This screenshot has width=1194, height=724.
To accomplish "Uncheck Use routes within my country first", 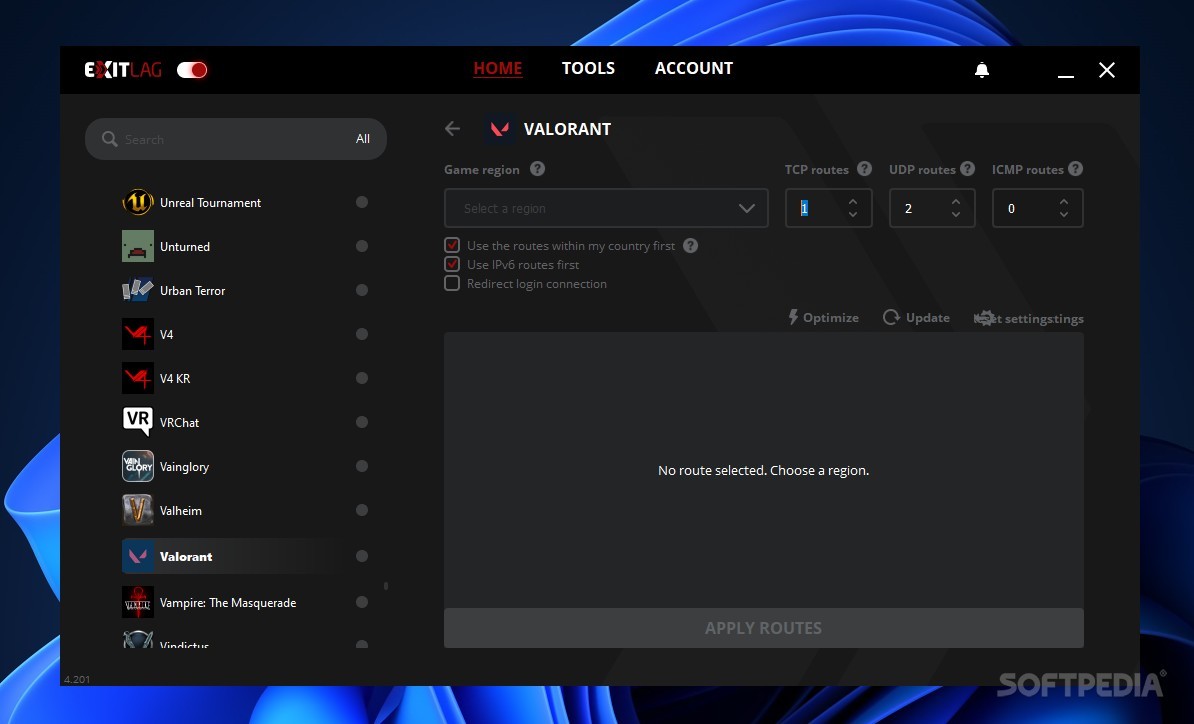I will coord(452,245).
